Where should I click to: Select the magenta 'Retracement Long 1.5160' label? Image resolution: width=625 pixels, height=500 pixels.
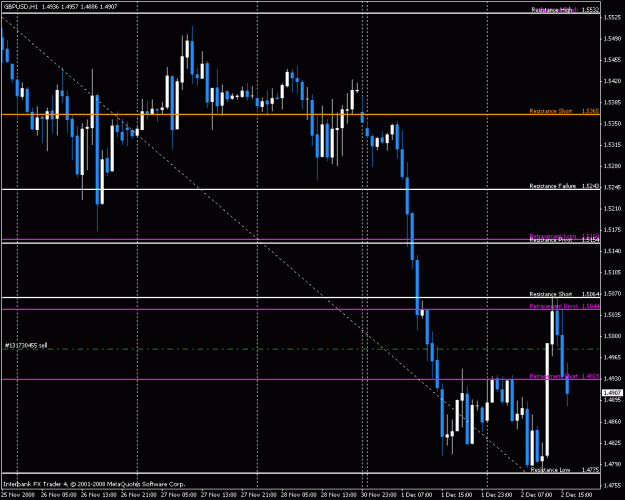pos(564,236)
